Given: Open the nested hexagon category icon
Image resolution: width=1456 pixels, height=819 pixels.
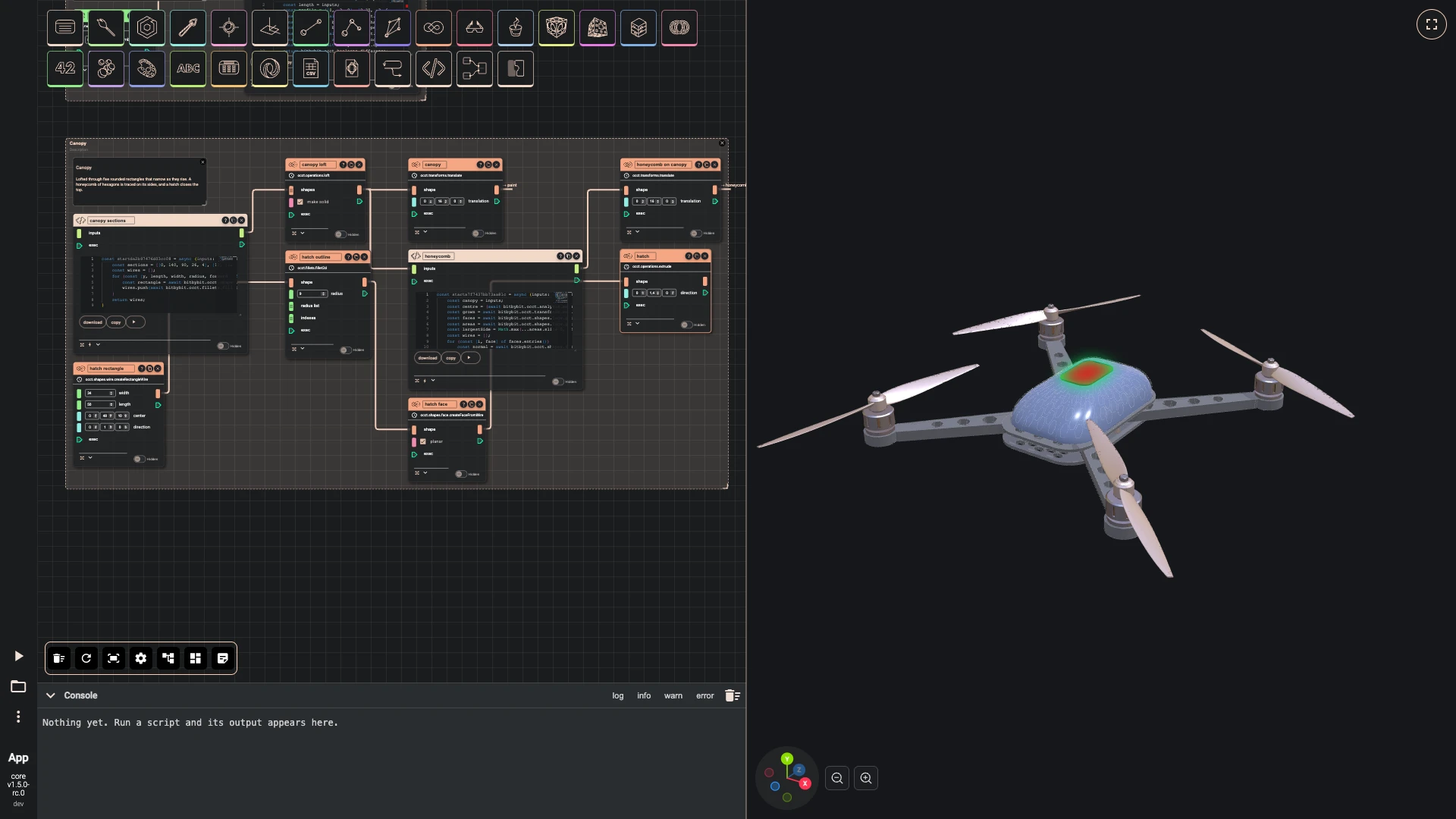Looking at the screenshot, I should click(147, 28).
